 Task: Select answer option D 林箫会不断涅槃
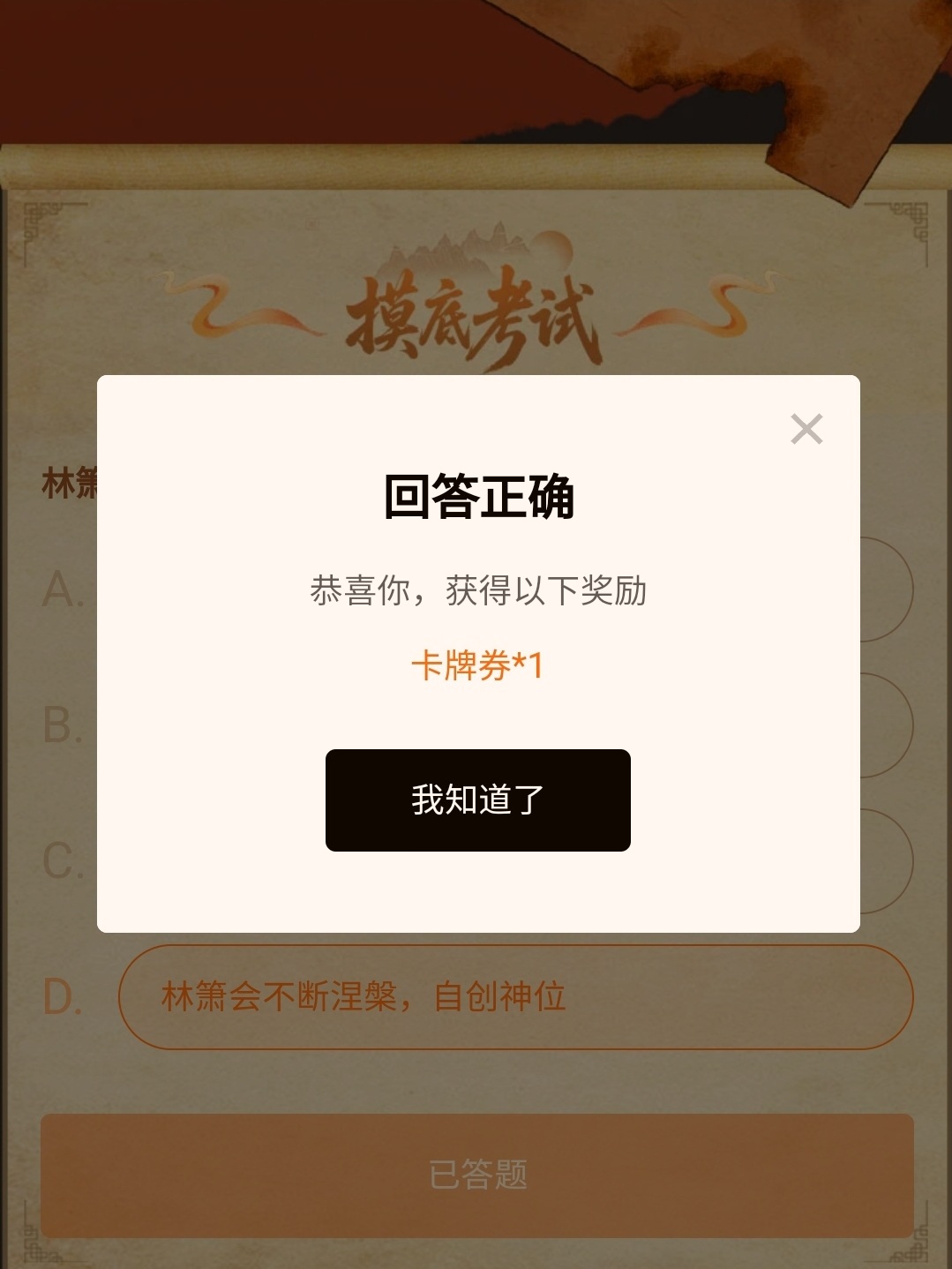[x=515, y=997]
